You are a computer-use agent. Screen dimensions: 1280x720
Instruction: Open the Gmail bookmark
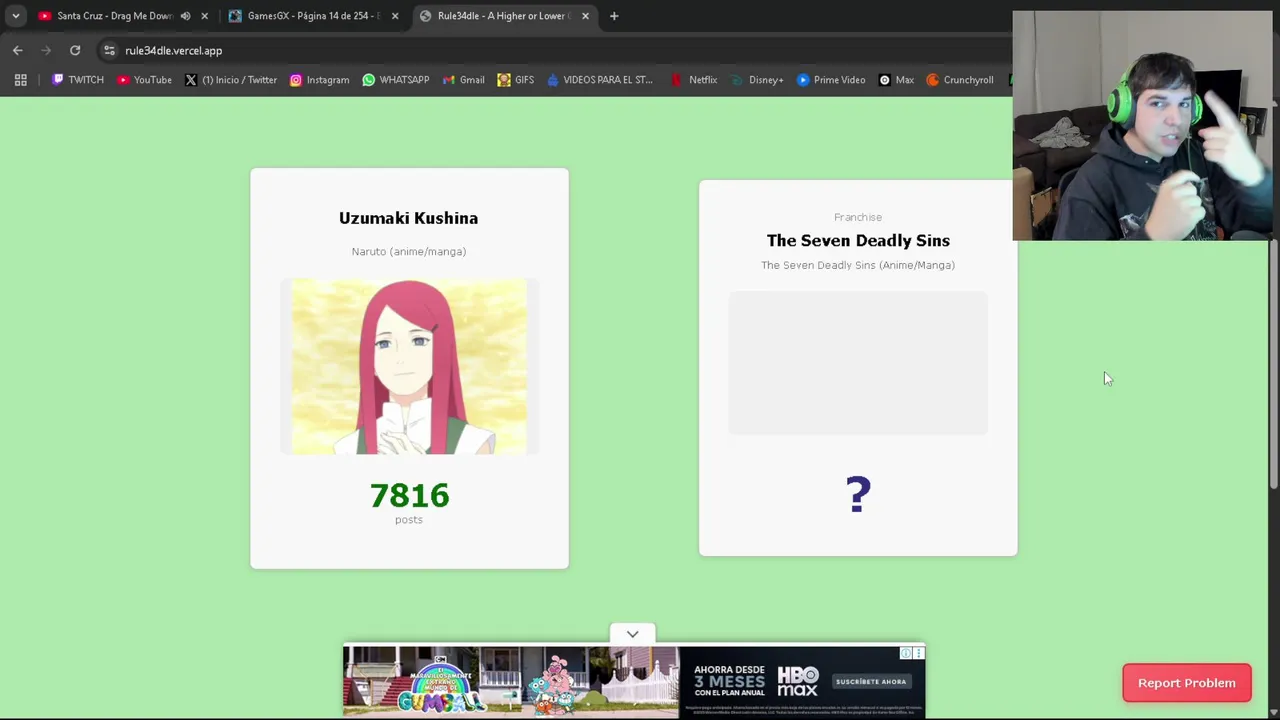tap(464, 80)
